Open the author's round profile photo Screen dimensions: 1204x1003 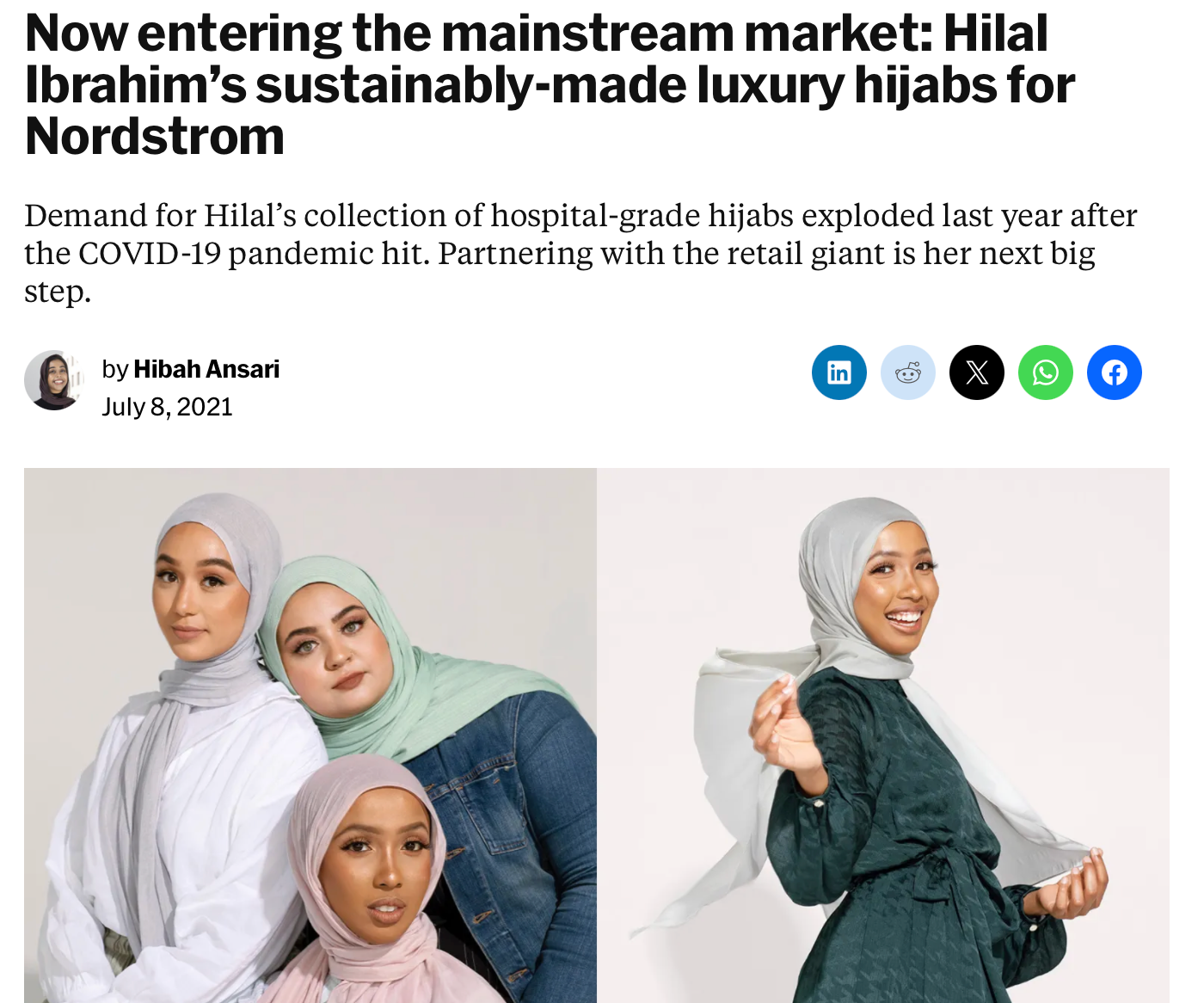click(54, 380)
